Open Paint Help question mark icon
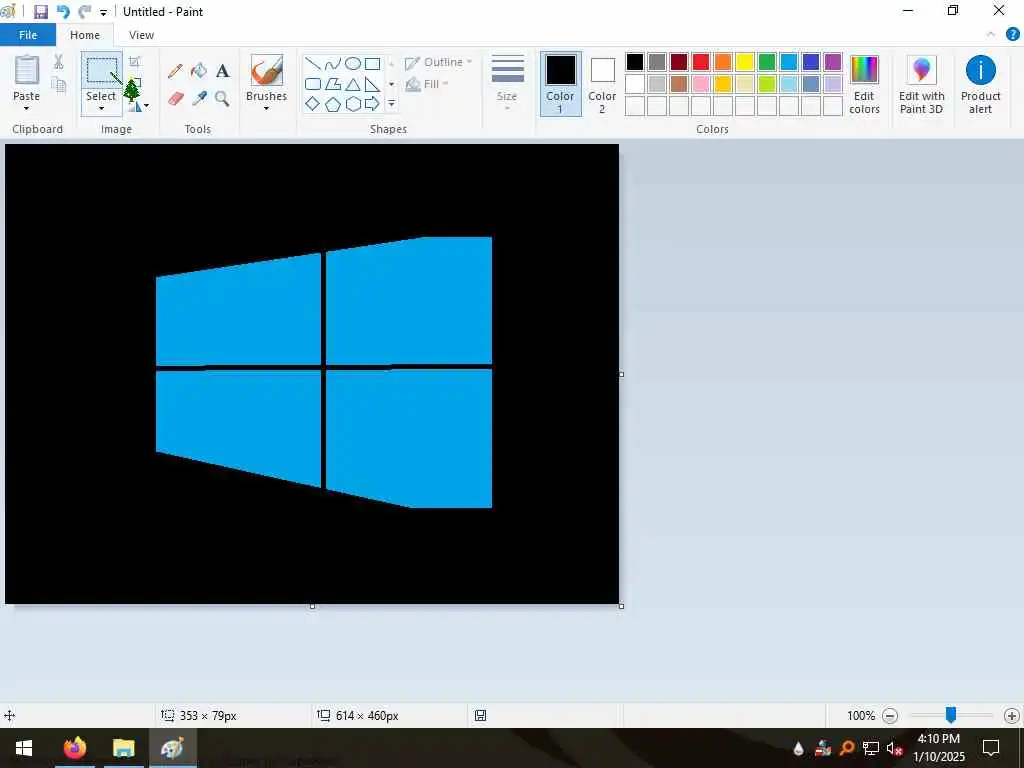Image resolution: width=1024 pixels, height=768 pixels. [x=1012, y=35]
